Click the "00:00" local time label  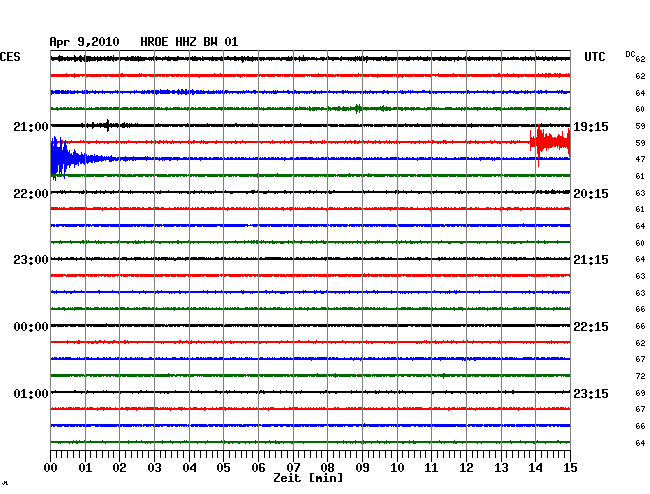coord(31,327)
